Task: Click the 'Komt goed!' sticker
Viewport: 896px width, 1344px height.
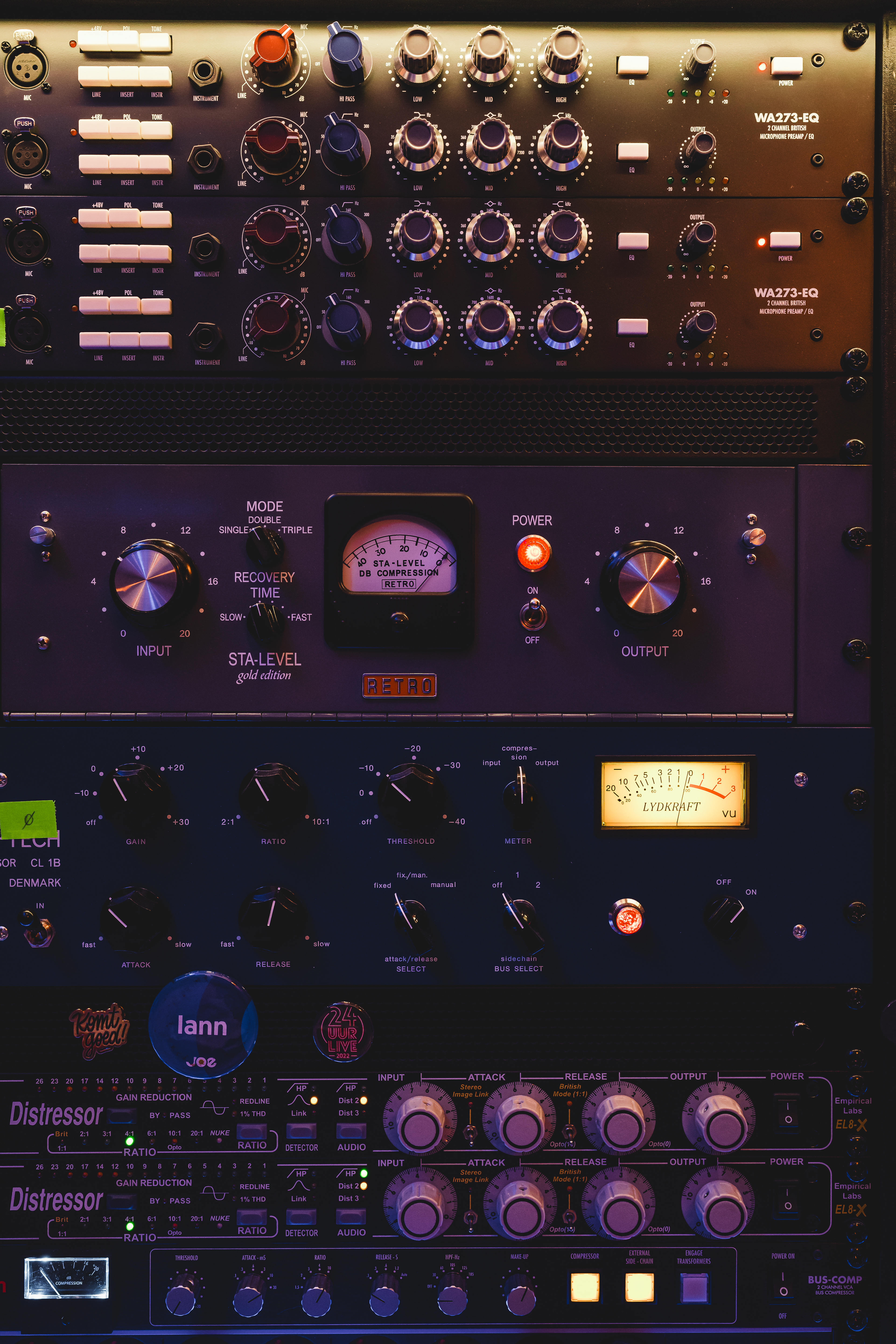Action: tap(99, 1031)
